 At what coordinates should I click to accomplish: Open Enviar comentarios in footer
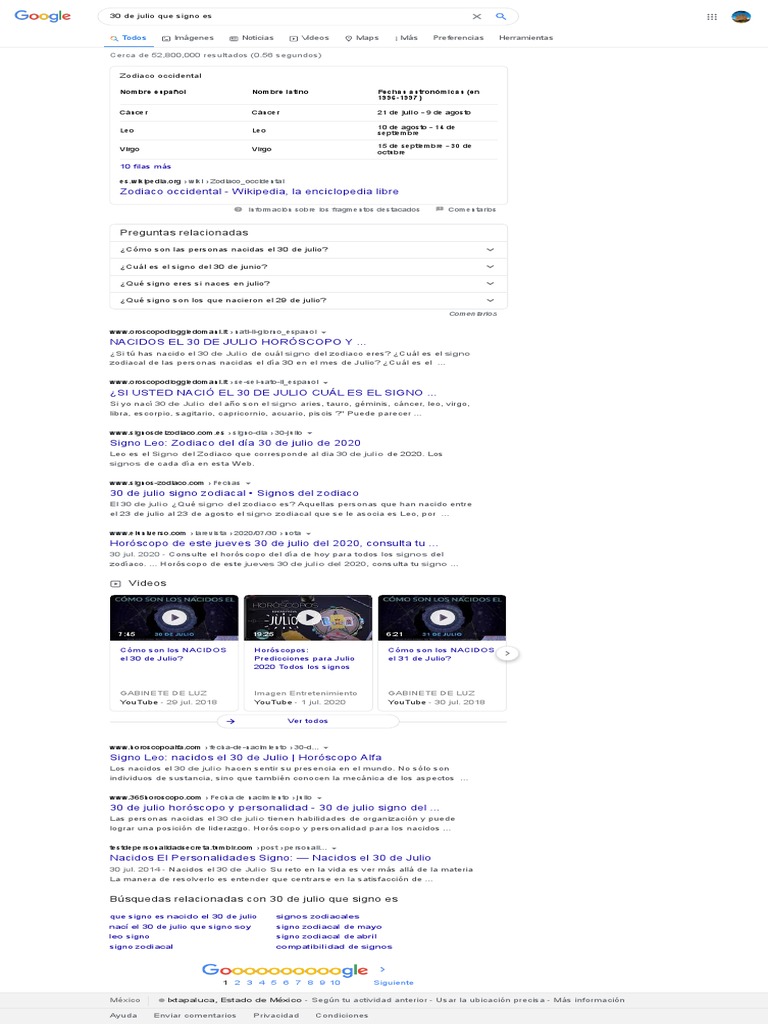point(195,1016)
